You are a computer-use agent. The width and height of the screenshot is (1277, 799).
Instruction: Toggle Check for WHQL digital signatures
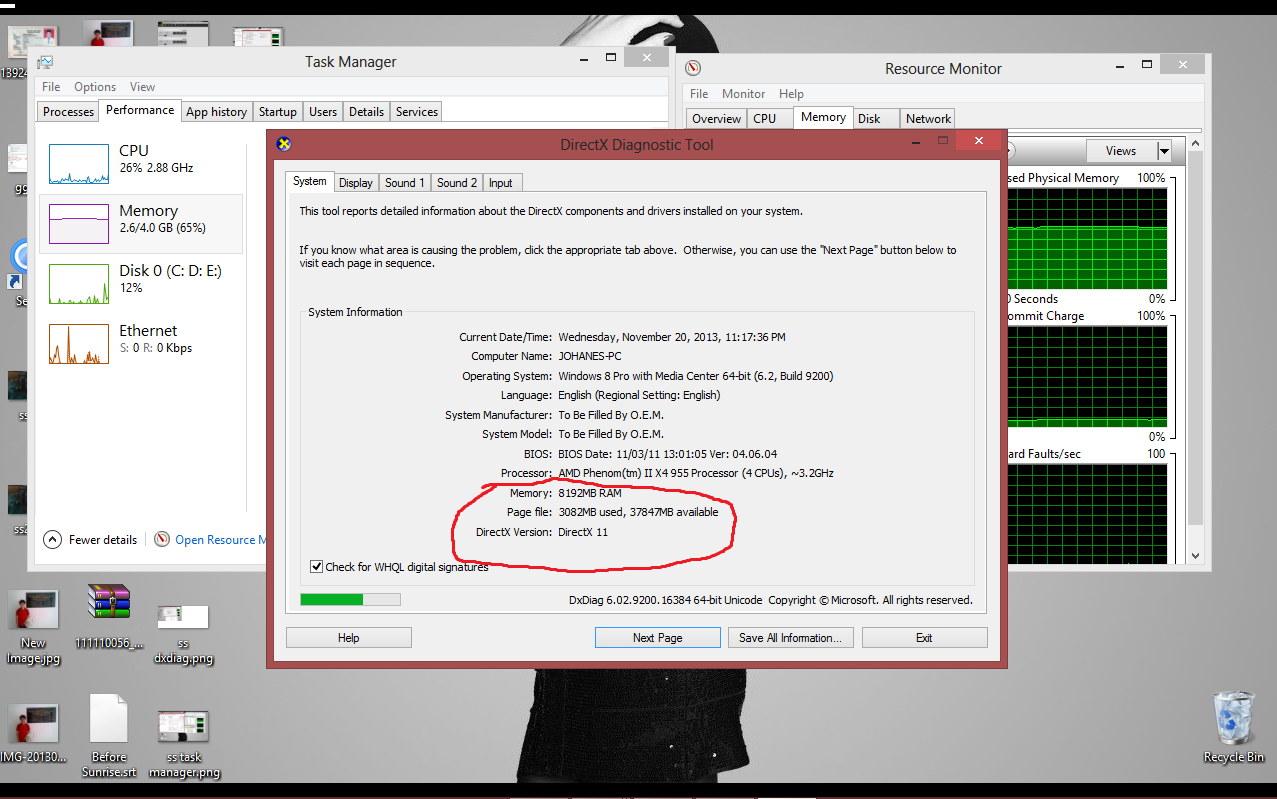[316, 566]
